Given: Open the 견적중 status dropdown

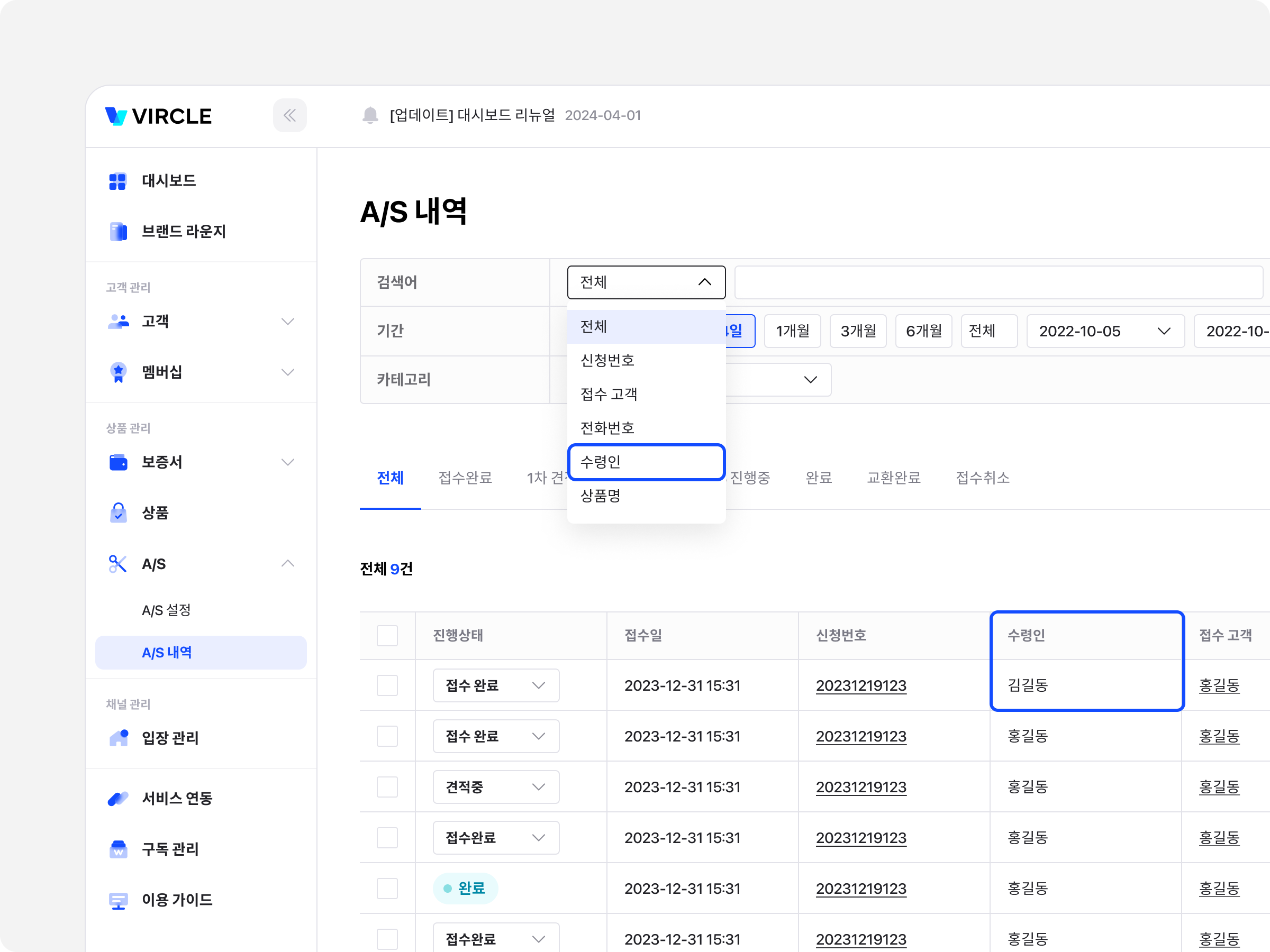Looking at the screenshot, I should tap(495, 788).
